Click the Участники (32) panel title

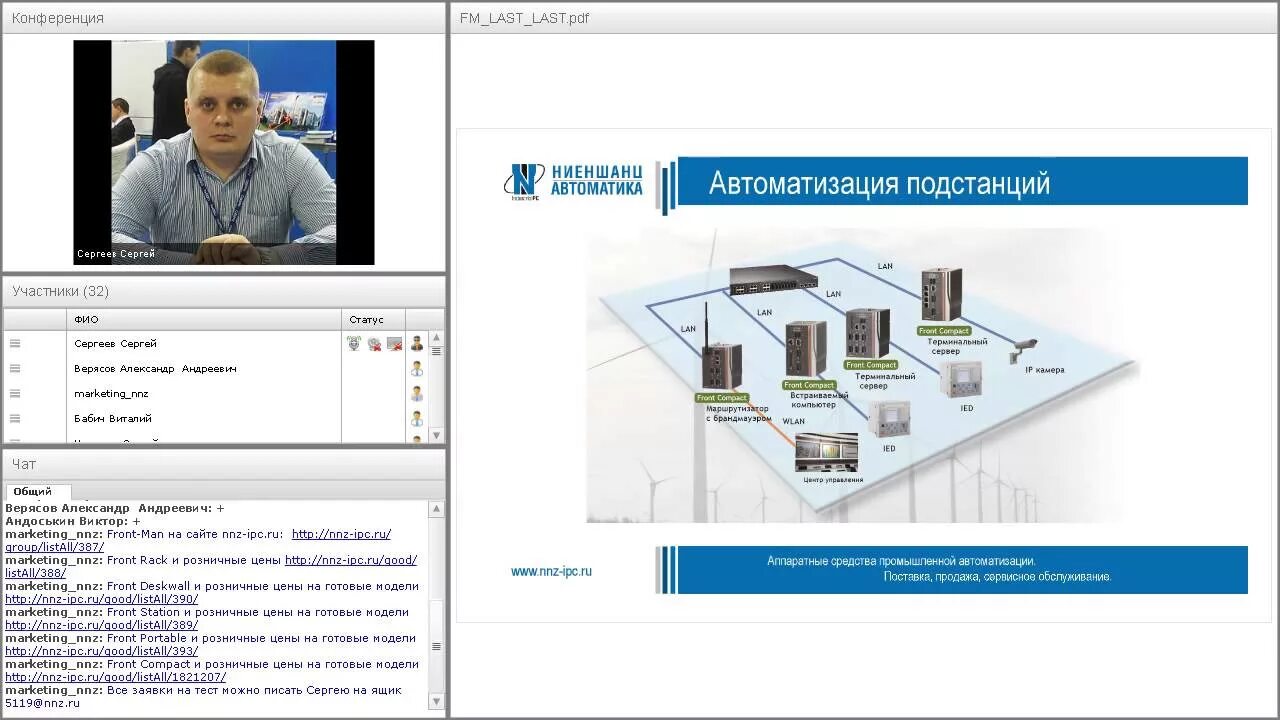(x=60, y=291)
